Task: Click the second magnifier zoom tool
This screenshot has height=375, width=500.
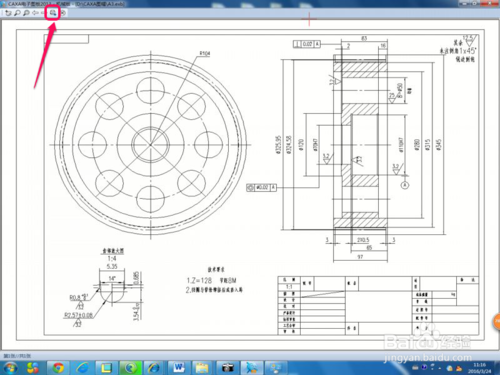Action: click(x=26, y=13)
